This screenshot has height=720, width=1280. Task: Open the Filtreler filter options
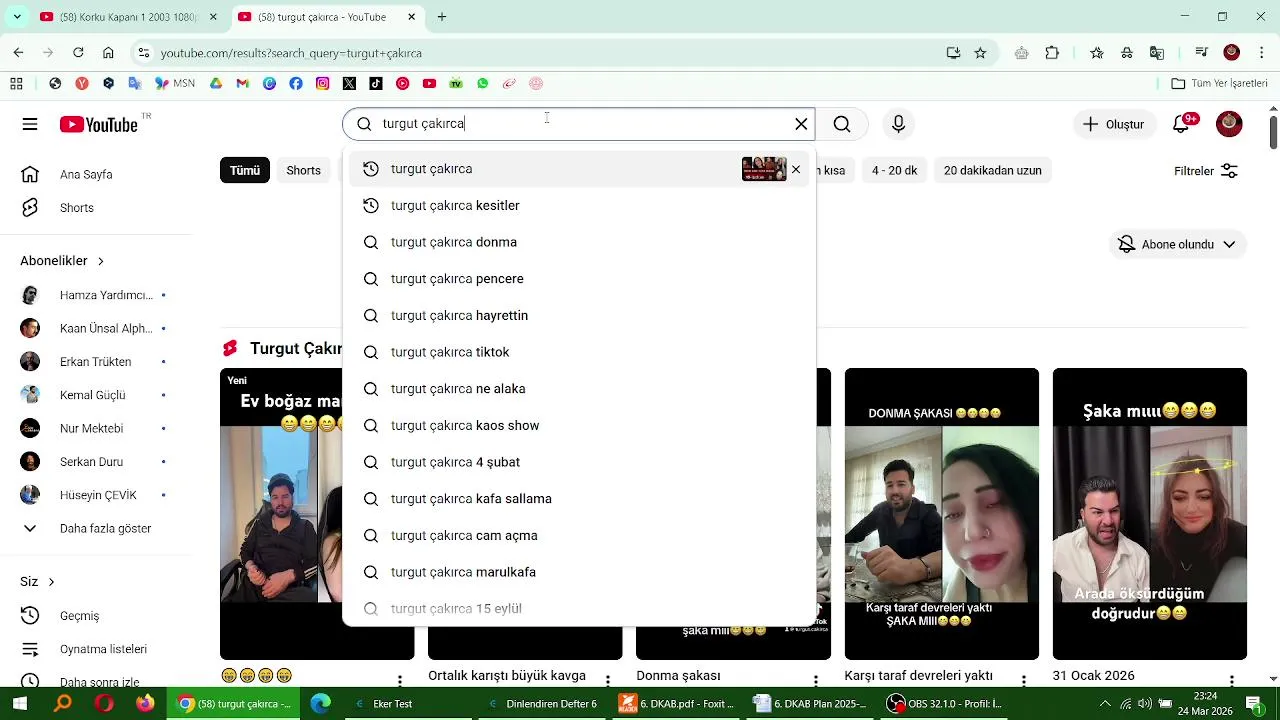click(x=1206, y=171)
